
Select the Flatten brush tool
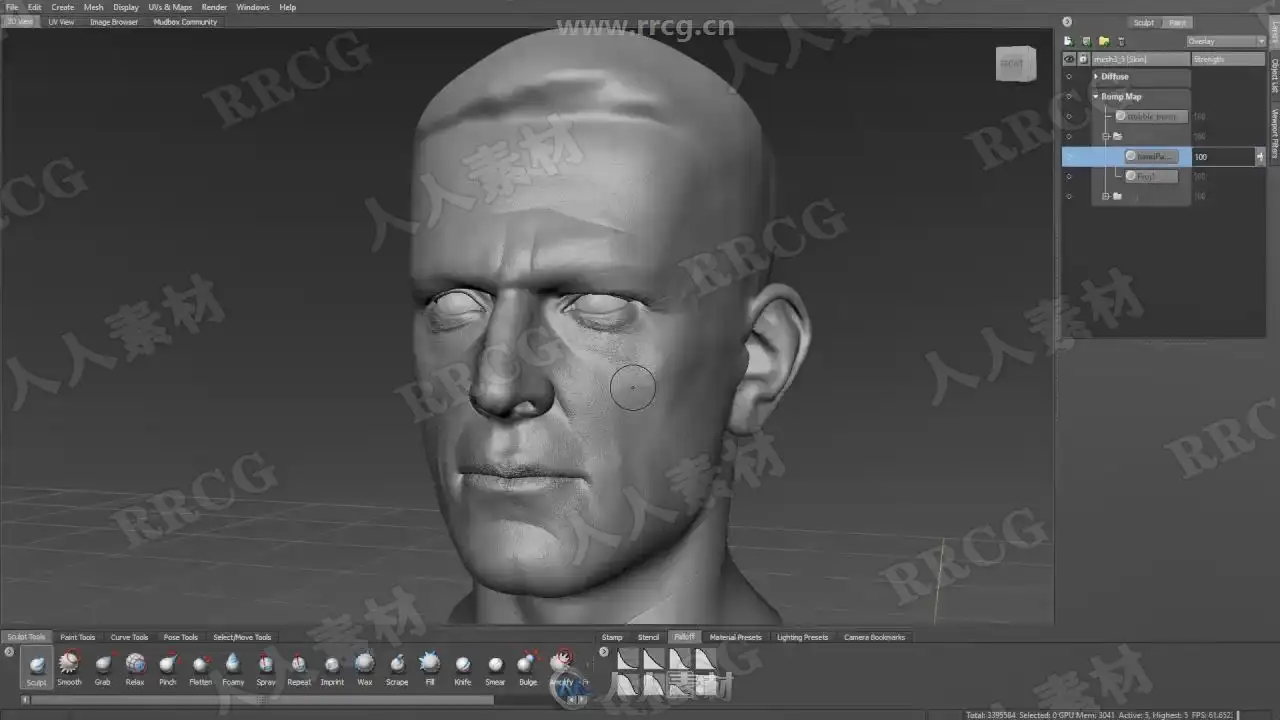tap(200, 667)
